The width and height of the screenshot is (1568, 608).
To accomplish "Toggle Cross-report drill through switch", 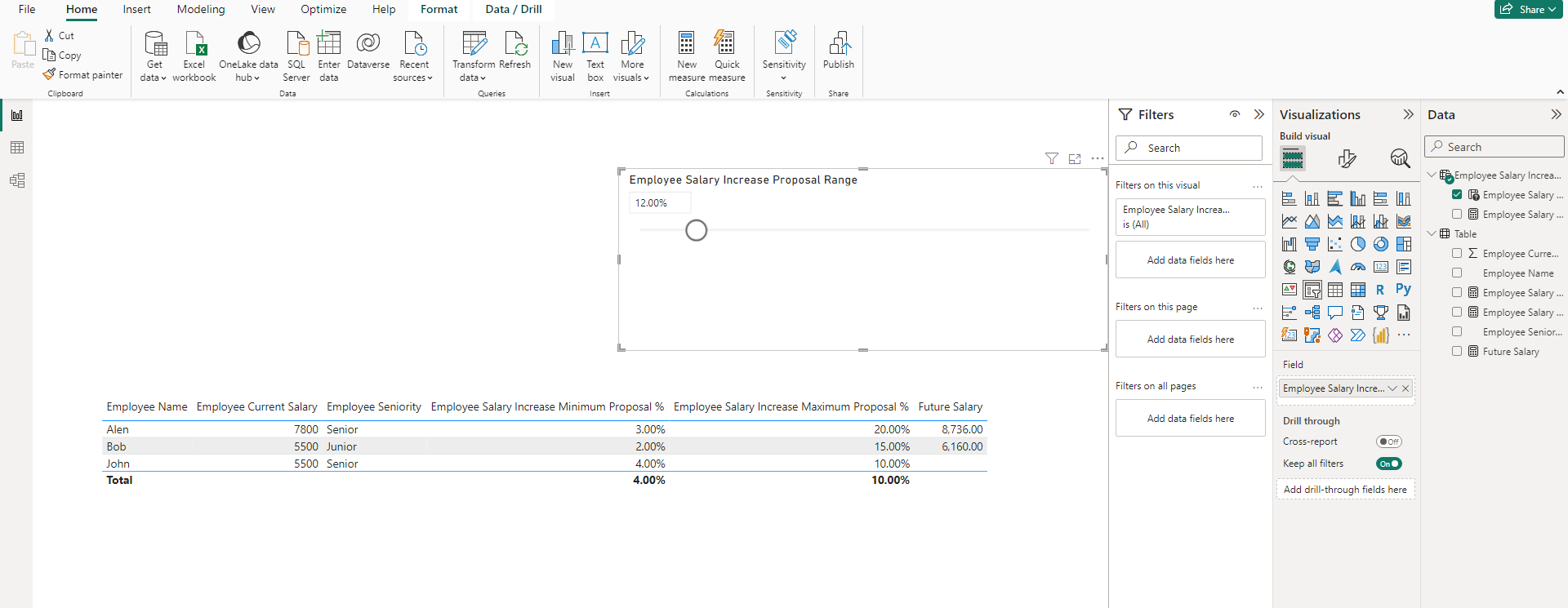I will [1388, 442].
